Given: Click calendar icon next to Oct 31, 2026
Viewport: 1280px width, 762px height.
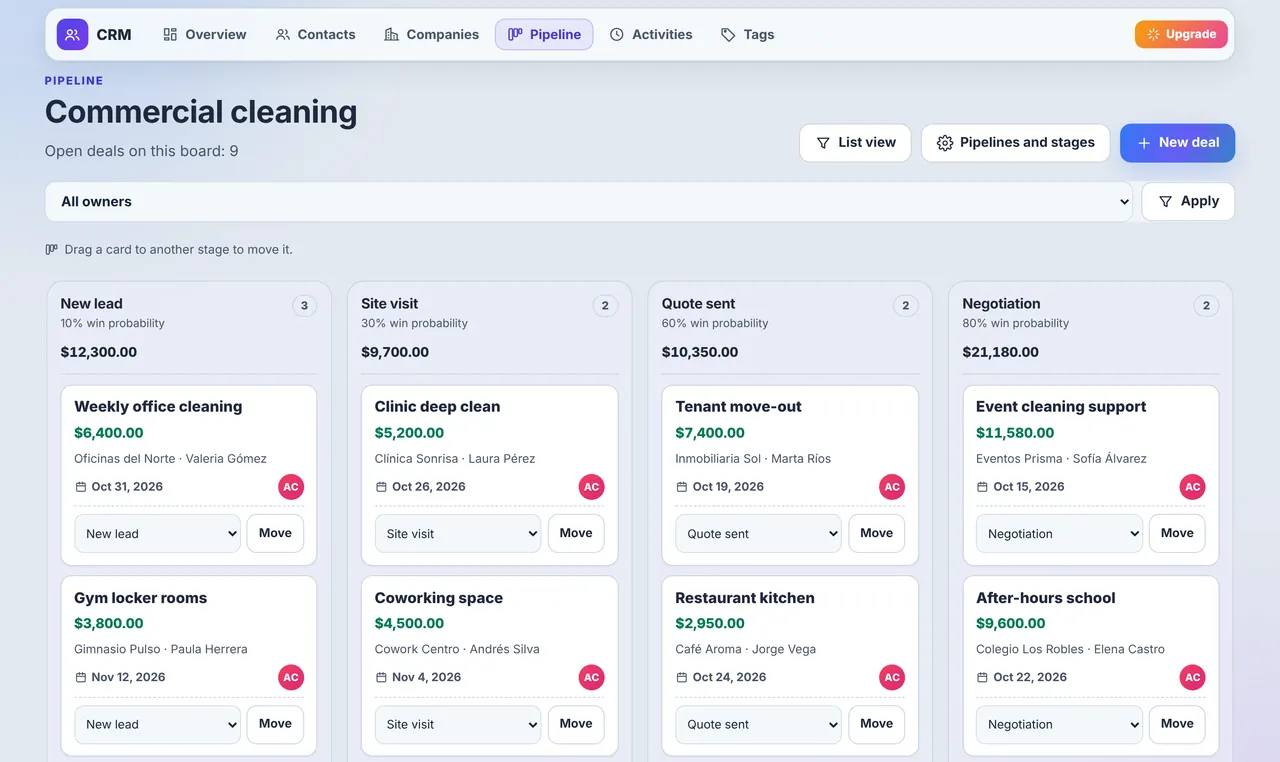Looking at the screenshot, I should point(81,487).
